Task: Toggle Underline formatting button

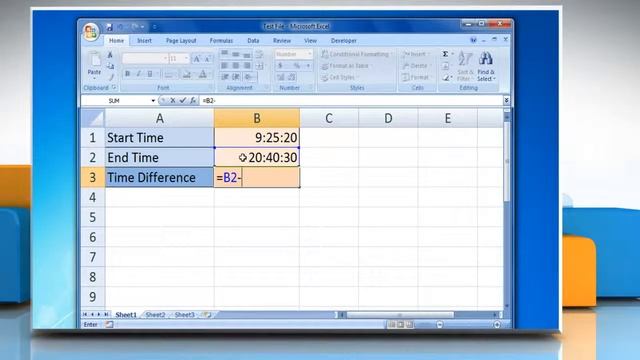Action: coord(150,74)
